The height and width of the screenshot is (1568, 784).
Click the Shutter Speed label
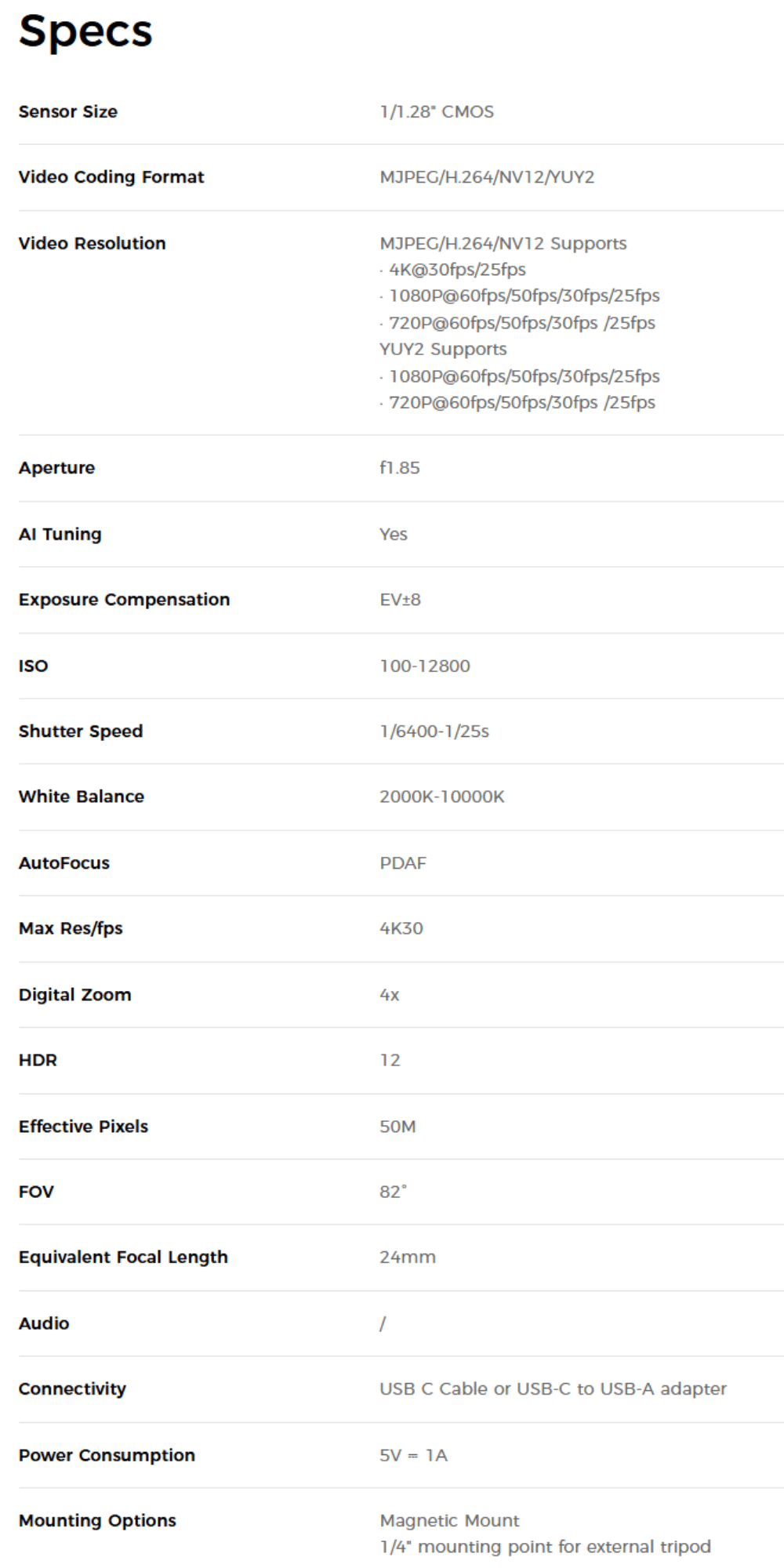pos(81,731)
